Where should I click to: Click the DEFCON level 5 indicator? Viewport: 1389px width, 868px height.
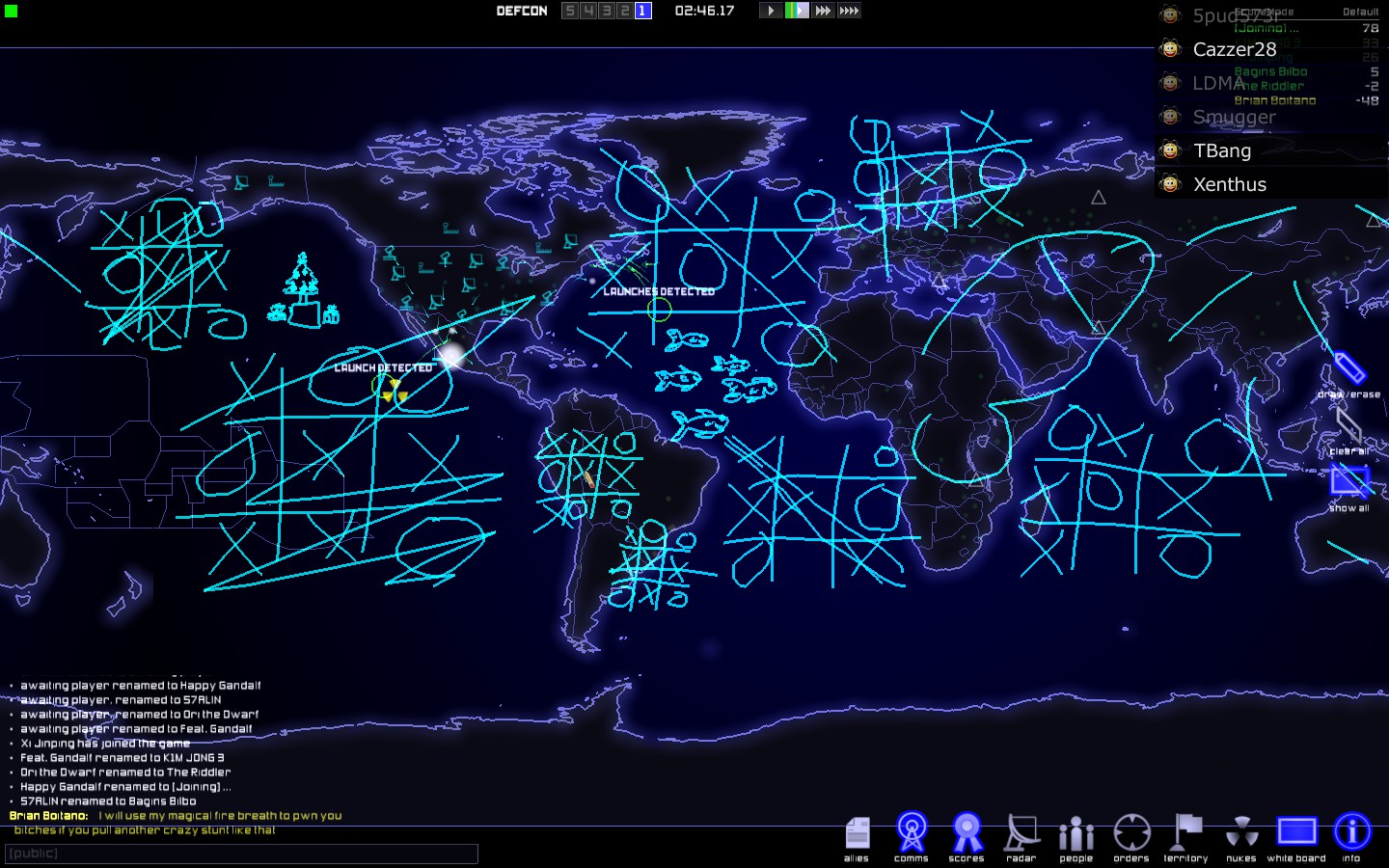(x=570, y=11)
